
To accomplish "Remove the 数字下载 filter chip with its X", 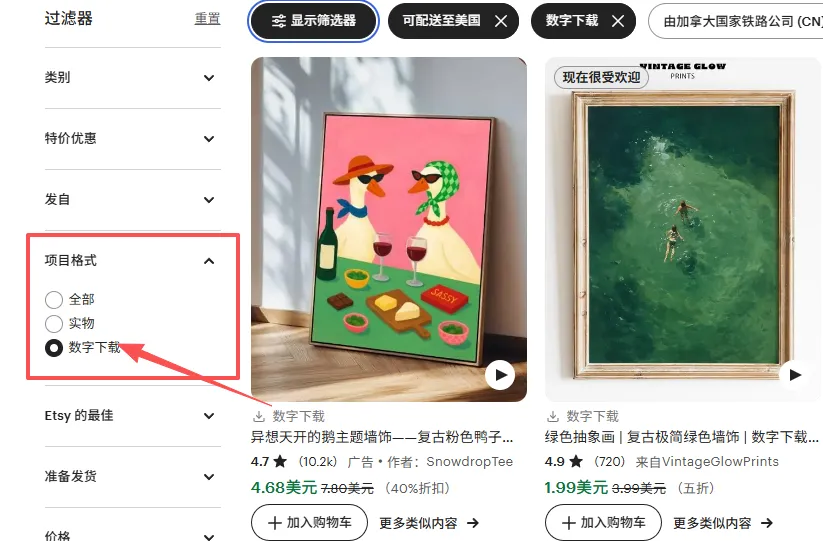I will point(618,21).
